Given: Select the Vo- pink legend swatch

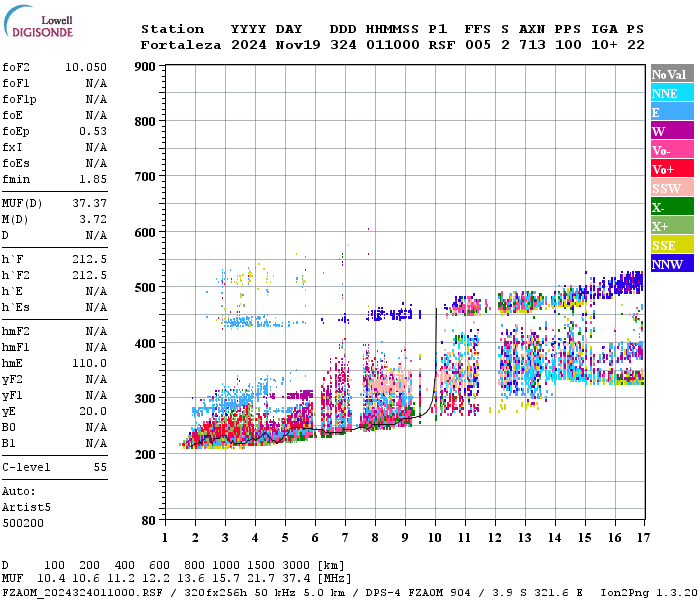Looking at the screenshot, I should [672, 150].
